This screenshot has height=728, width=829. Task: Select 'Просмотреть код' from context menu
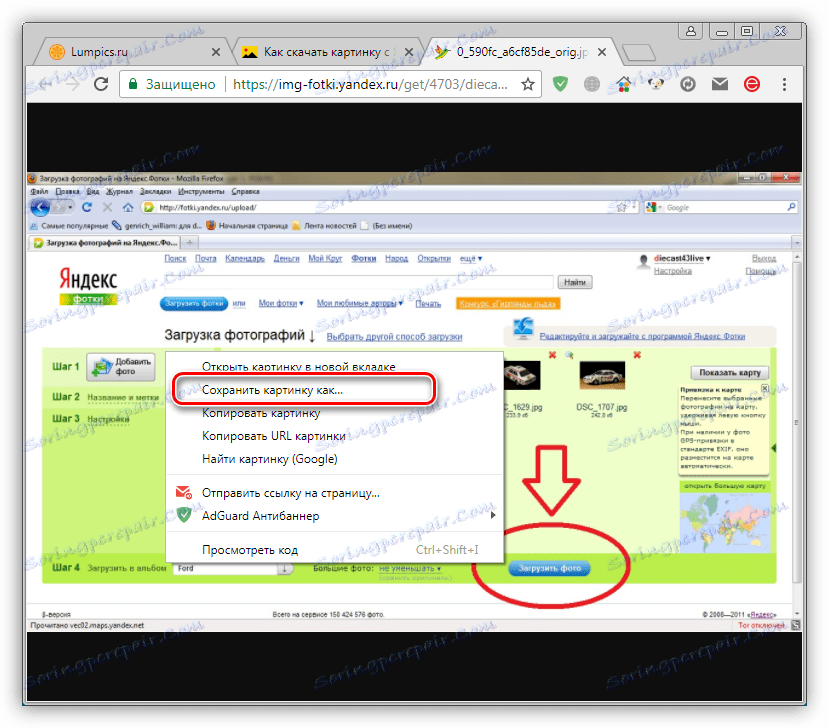tap(335, 550)
